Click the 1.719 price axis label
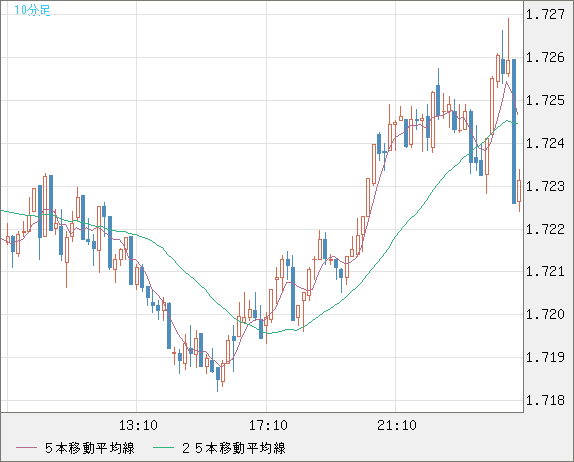This screenshot has height=462, width=574. pos(545,357)
